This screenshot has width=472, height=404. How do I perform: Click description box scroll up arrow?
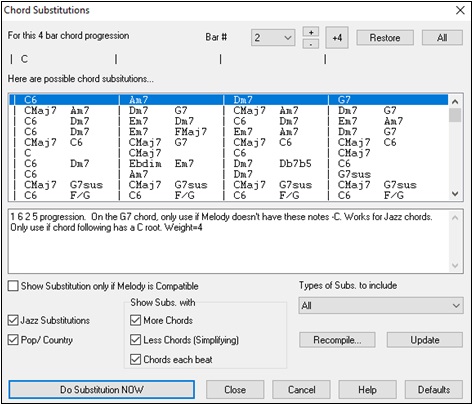455,218
